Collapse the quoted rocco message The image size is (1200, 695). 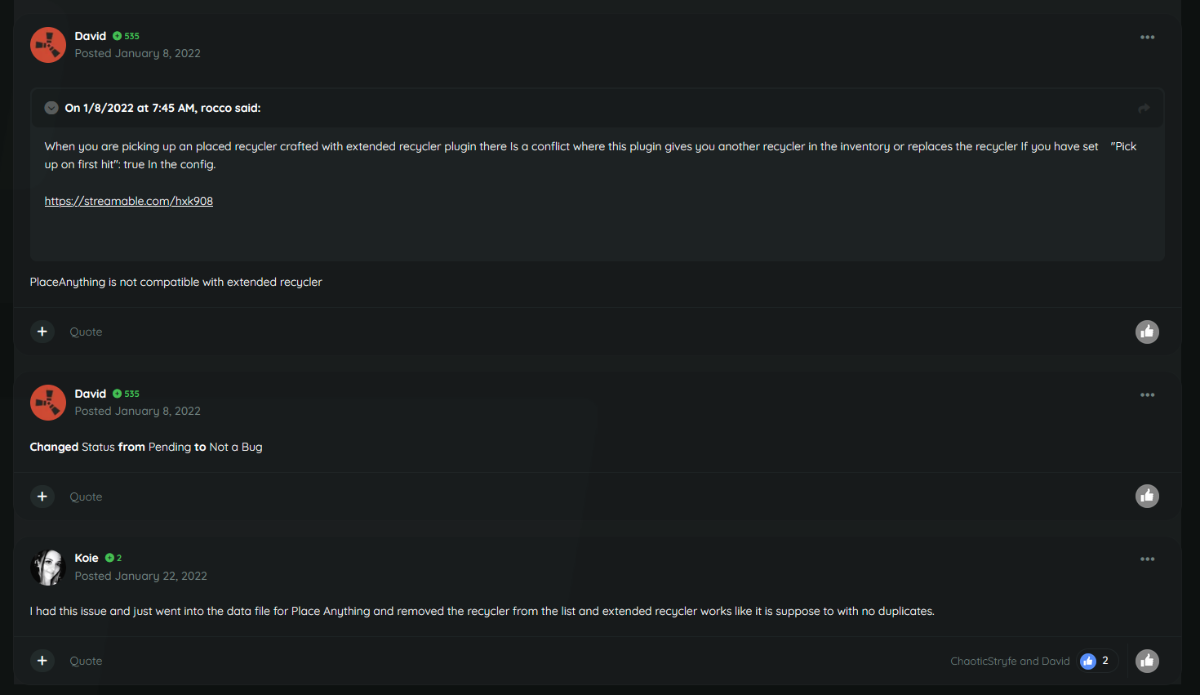click(52, 108)
